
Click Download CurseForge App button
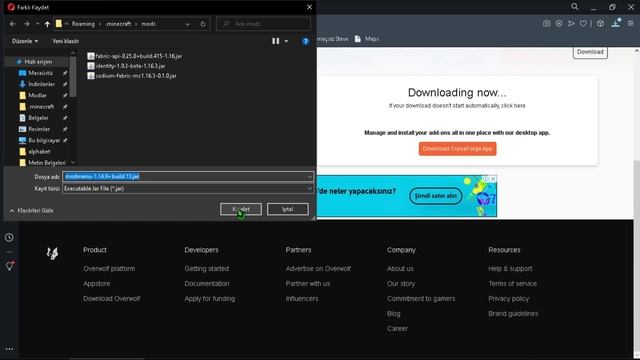pyautogui.click(x=457, y=149)
